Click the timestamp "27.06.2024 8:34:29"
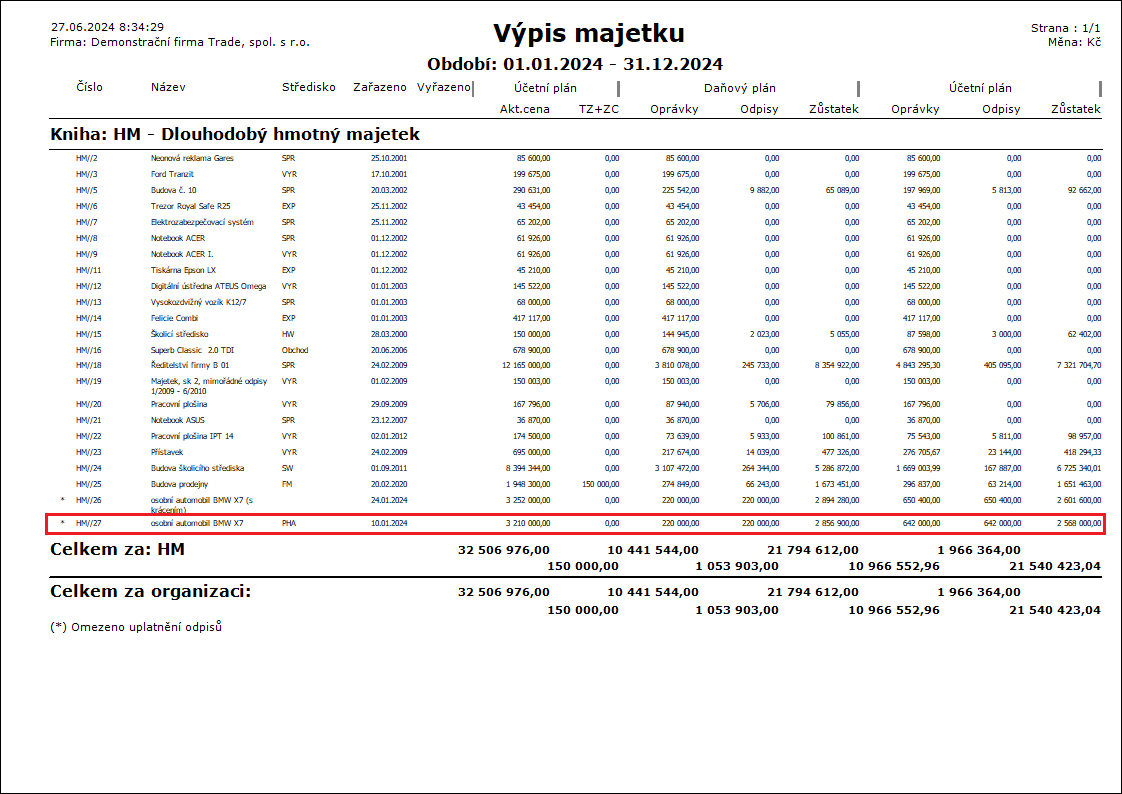1122x794 pixels. (107, 27)
